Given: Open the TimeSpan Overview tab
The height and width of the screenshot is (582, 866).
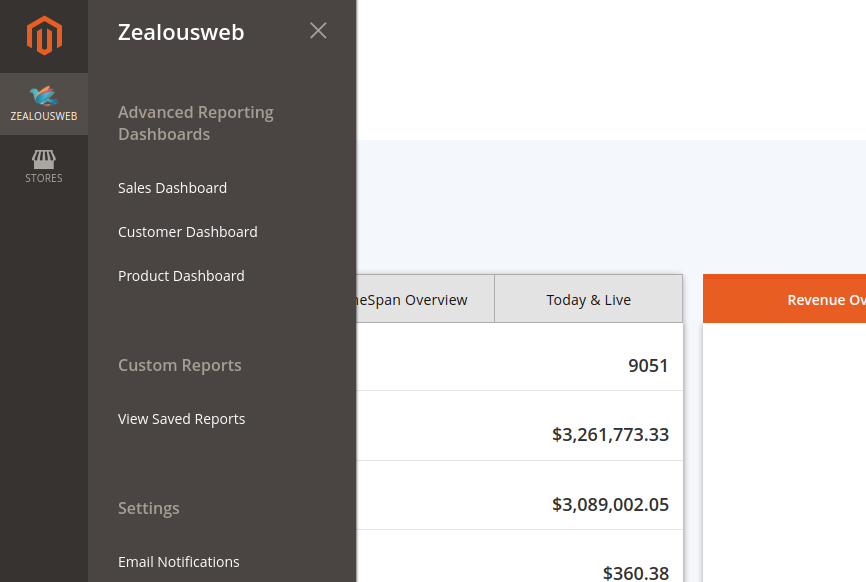Looking at the screenshot, I should (412, 298).
